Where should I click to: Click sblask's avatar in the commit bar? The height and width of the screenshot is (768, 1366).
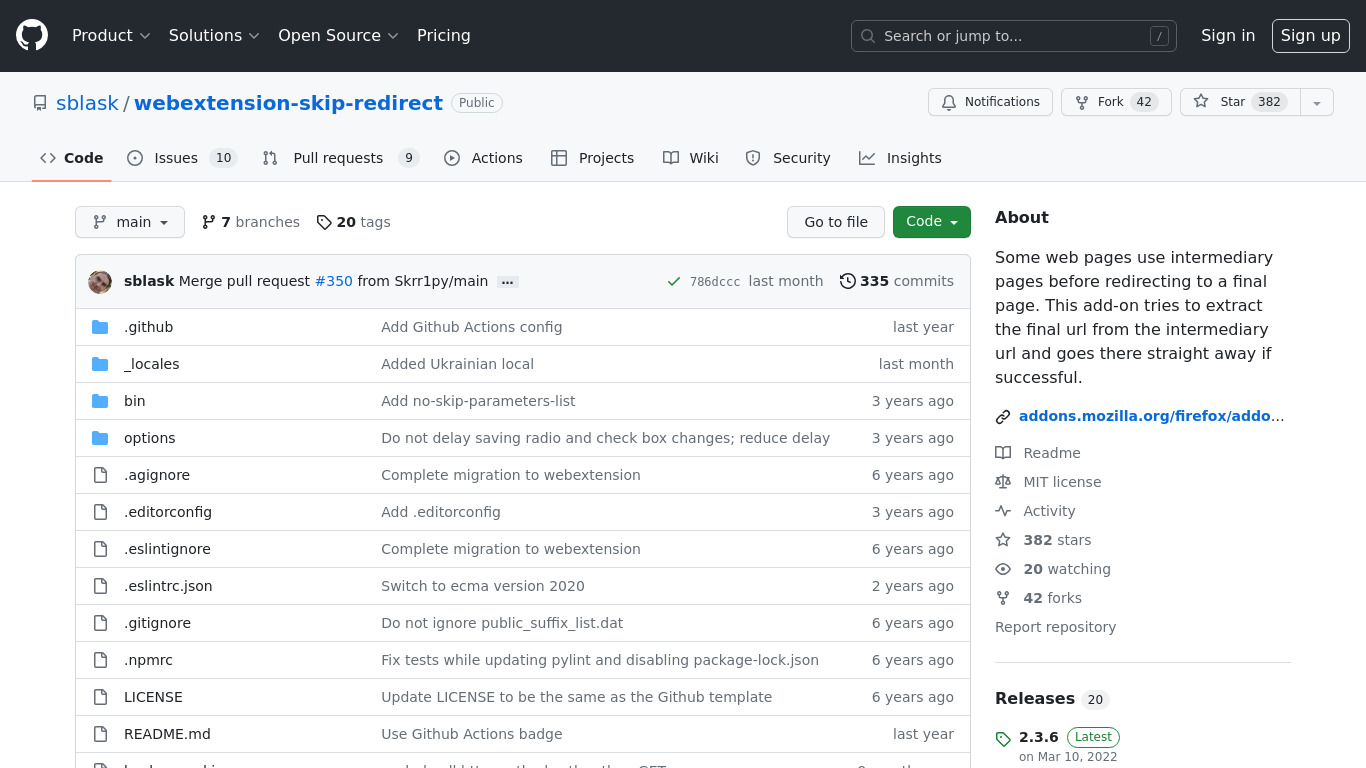pos(100,282)
